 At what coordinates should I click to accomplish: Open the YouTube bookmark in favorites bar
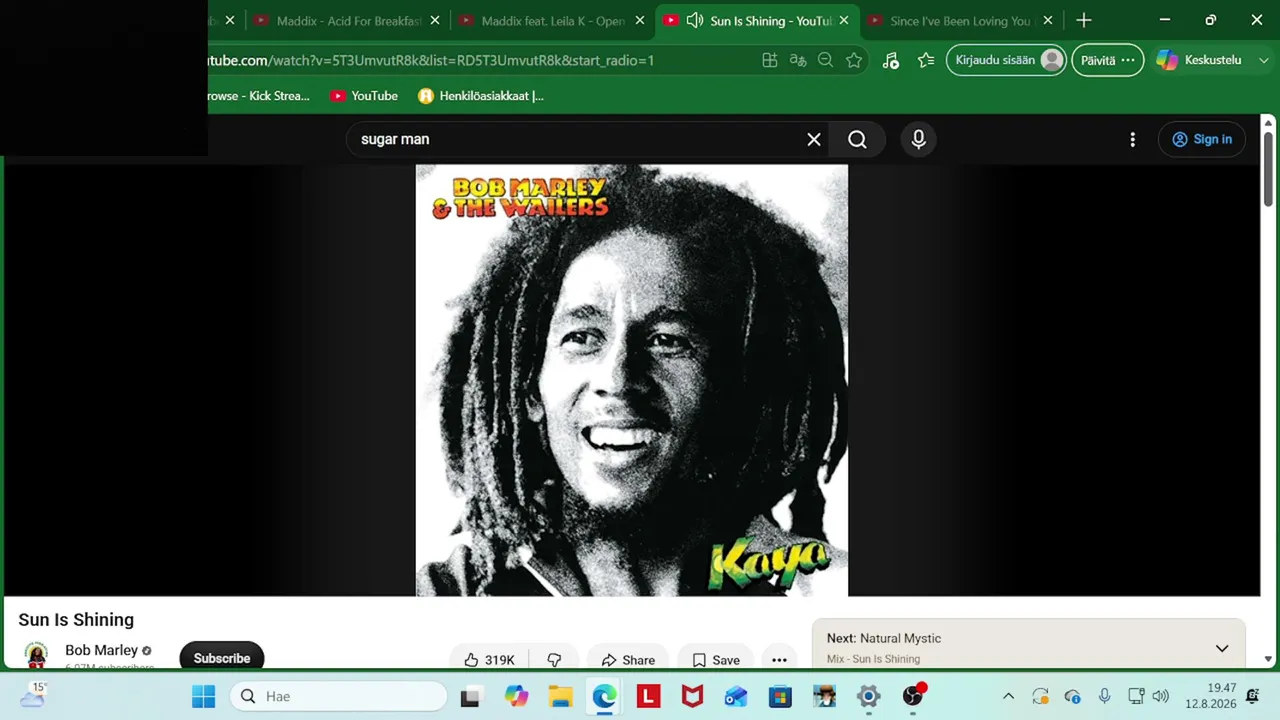[x=363, y=96]
